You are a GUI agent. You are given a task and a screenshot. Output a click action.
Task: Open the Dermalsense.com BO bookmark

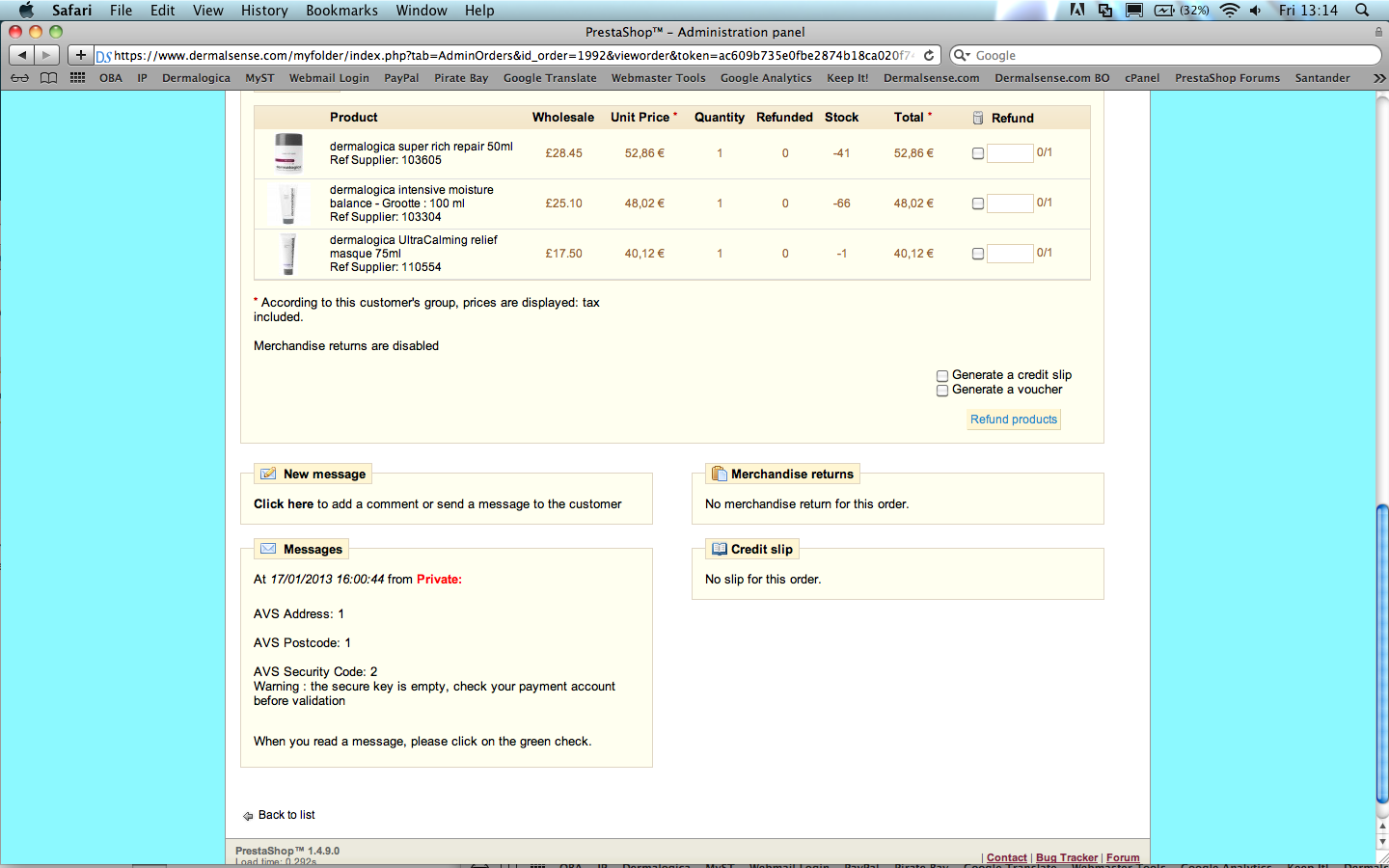coord(1052,78)
